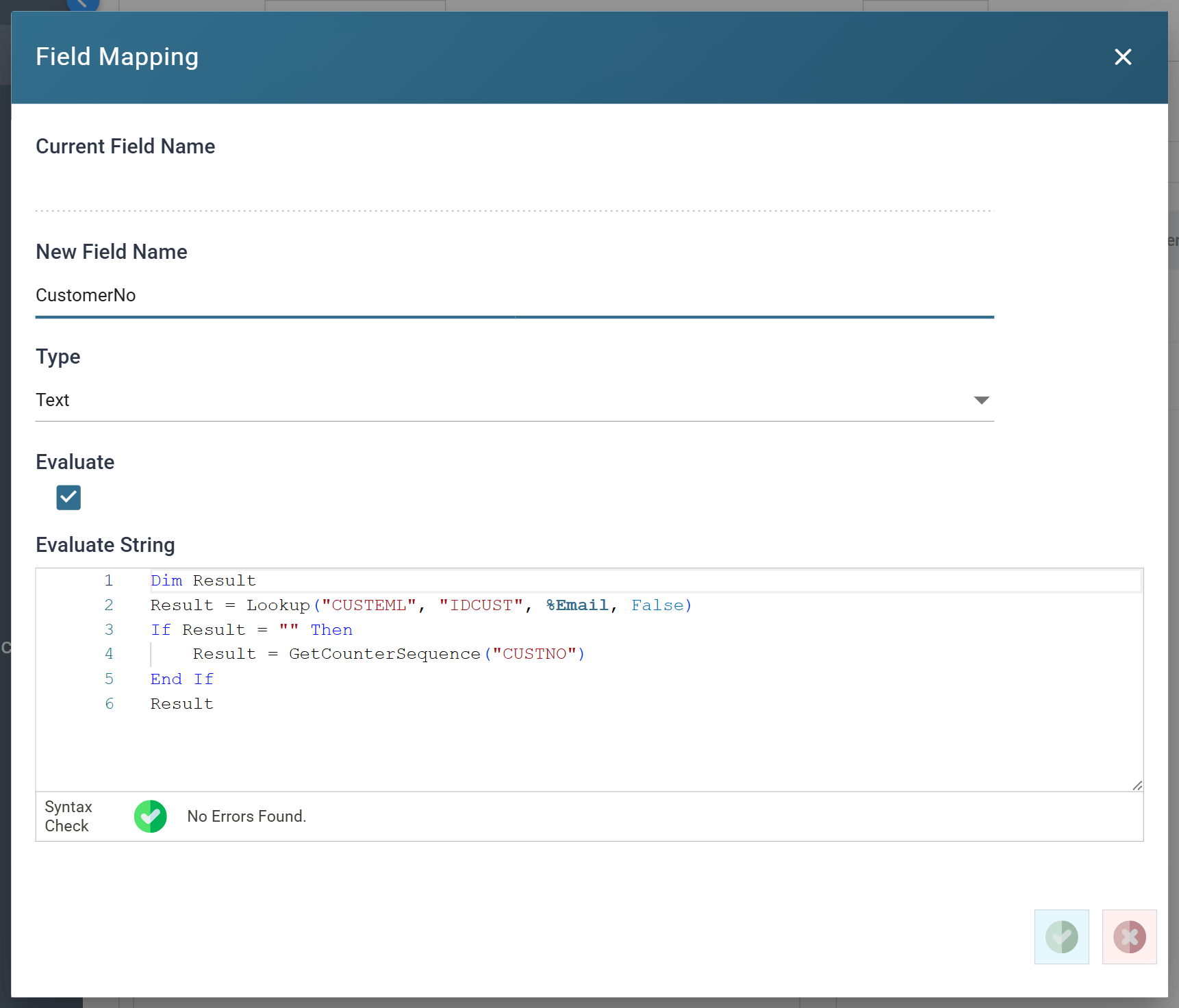This screenshot has height=1008, width=1179.
Task: Click 'No Errors Found.' status text
Action: (246, 816)
